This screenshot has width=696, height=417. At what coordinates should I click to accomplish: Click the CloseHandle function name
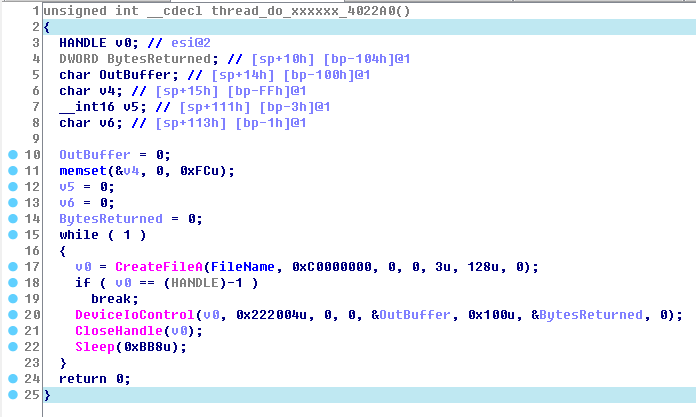119,331
